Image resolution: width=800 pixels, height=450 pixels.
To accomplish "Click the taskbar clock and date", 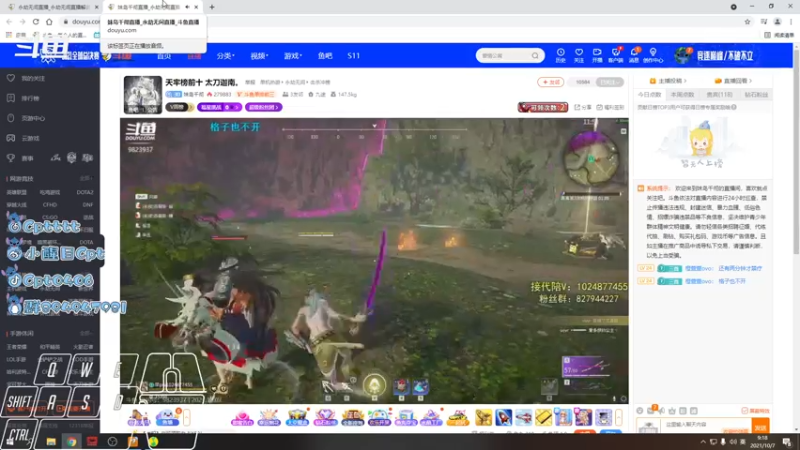I will [x=761, y=441].
